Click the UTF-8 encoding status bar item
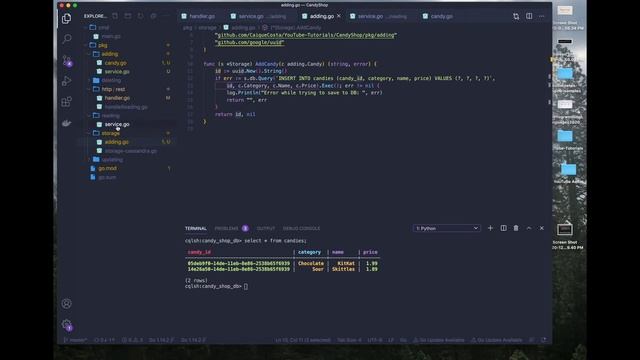The width and height of the screenshot is (640, 360). point(375,340)
